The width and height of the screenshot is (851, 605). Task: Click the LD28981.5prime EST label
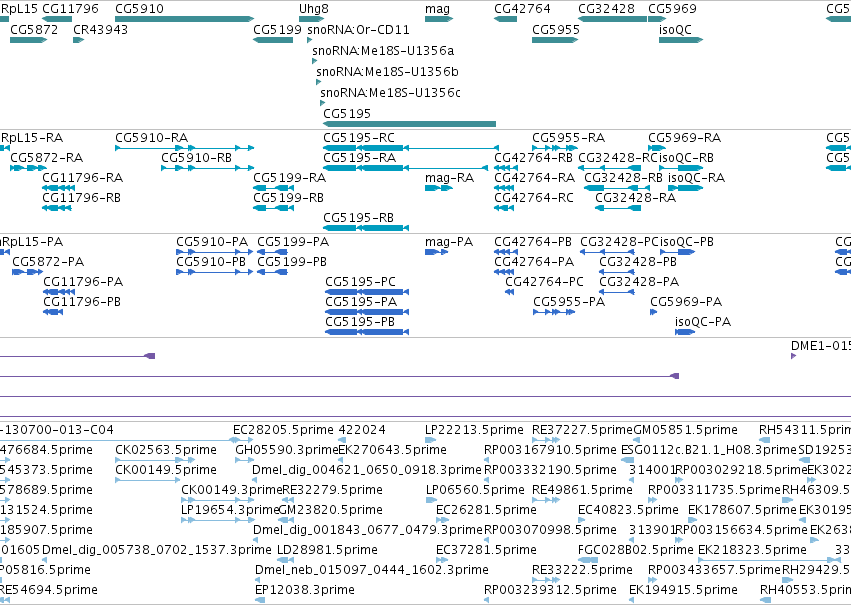tap(327, 550)
